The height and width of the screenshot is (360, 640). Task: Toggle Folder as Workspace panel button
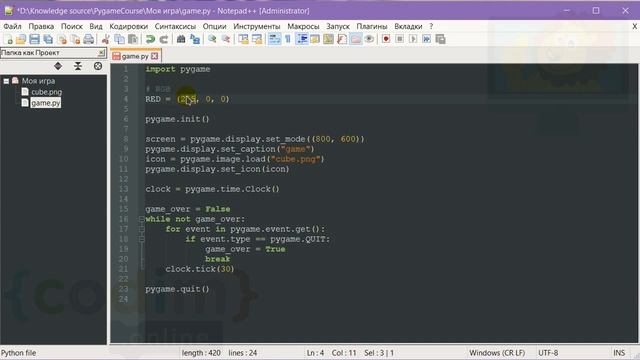coord(356,39)
